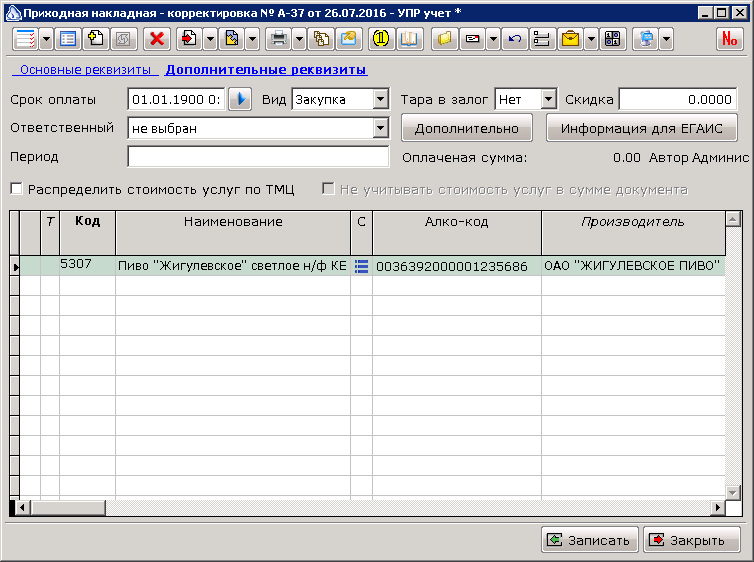Click the Период input field
This screenshot has width=754, height=562.
point(258,157)
